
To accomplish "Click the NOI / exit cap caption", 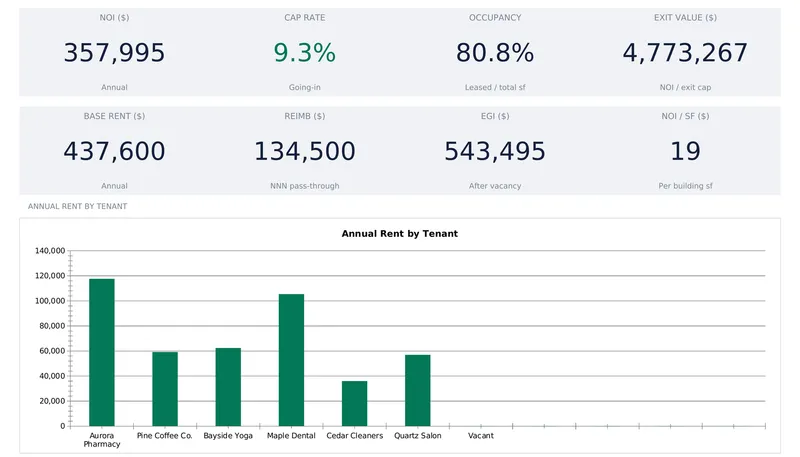I will pyautogui.click(x=685, y=87).
